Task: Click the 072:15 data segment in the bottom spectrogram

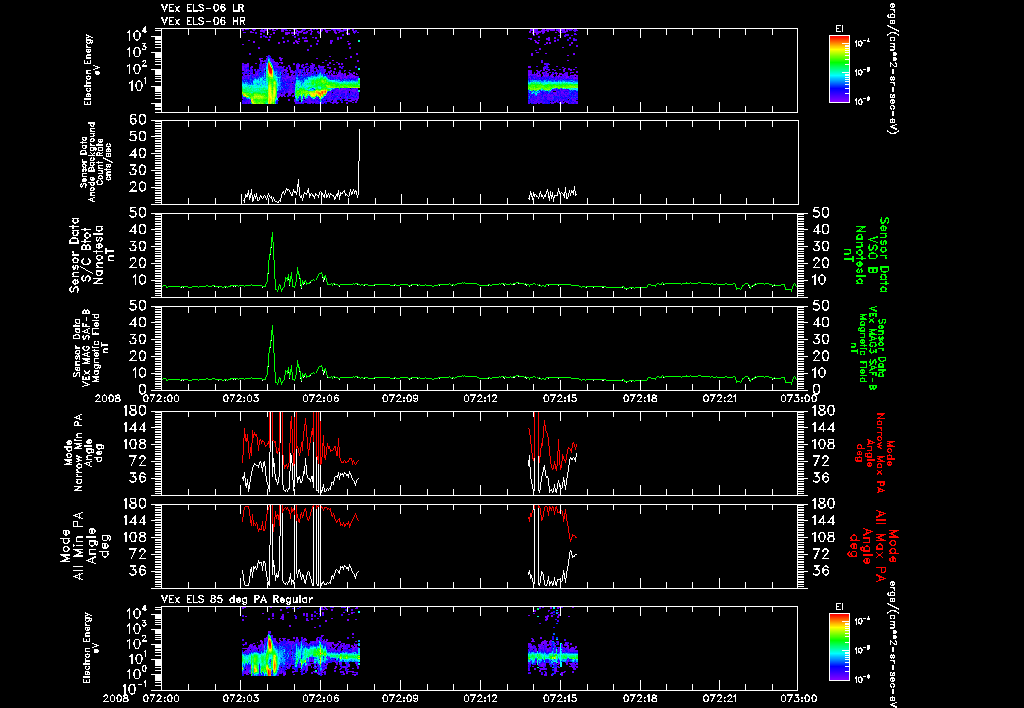Action: 552,641
